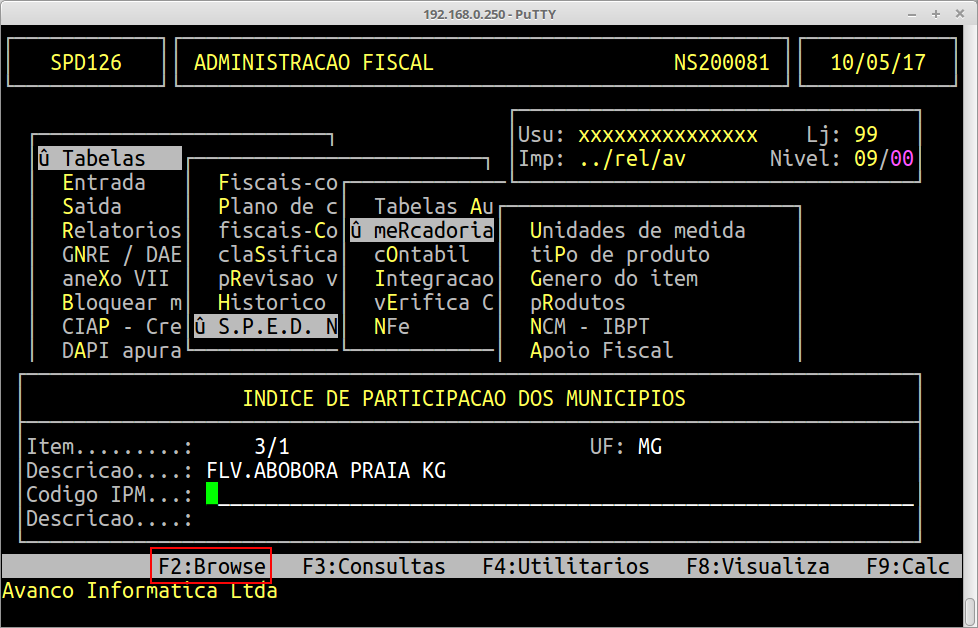Select Apoio Fiscal menu option
This screenshot has width=978, height=628.
point(601,351)
